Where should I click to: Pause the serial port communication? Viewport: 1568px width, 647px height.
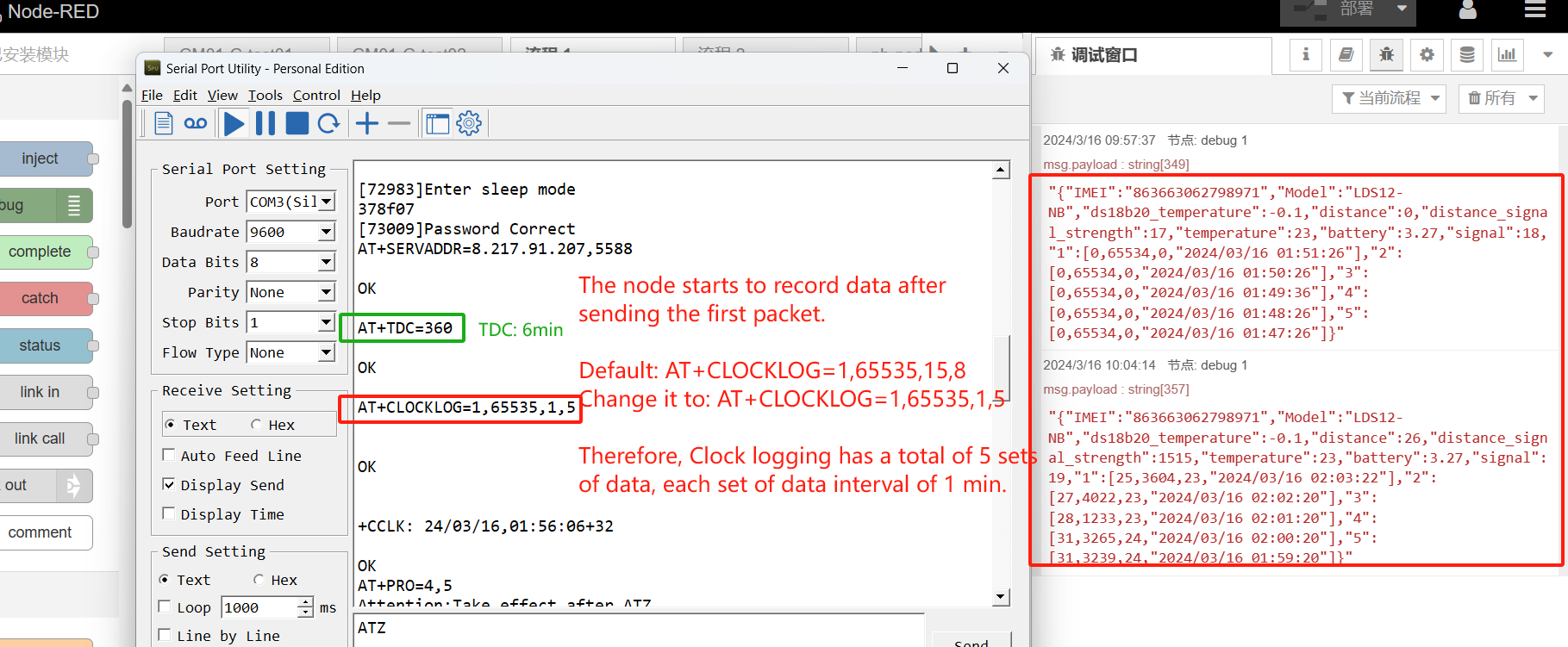coord(265,123)
